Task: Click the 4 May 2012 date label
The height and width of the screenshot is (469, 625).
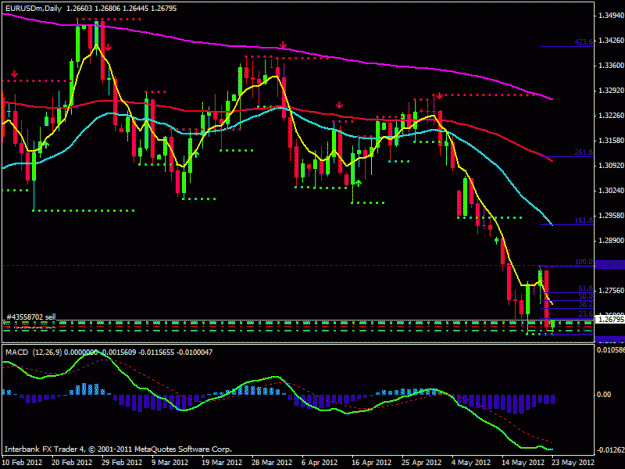Action: coord(471,463)
